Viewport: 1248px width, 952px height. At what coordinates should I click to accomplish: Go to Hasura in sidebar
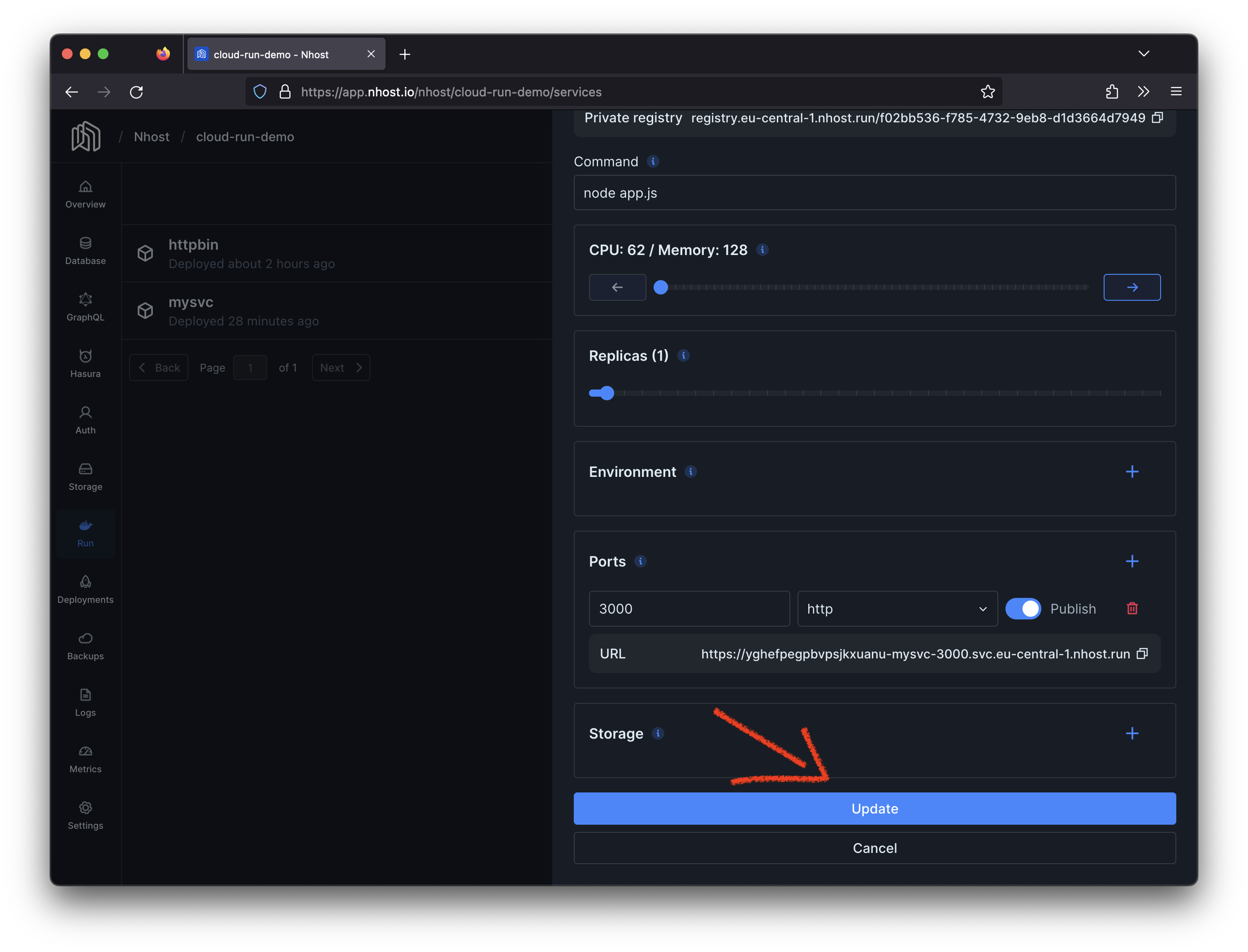click(x=85, y=363)
